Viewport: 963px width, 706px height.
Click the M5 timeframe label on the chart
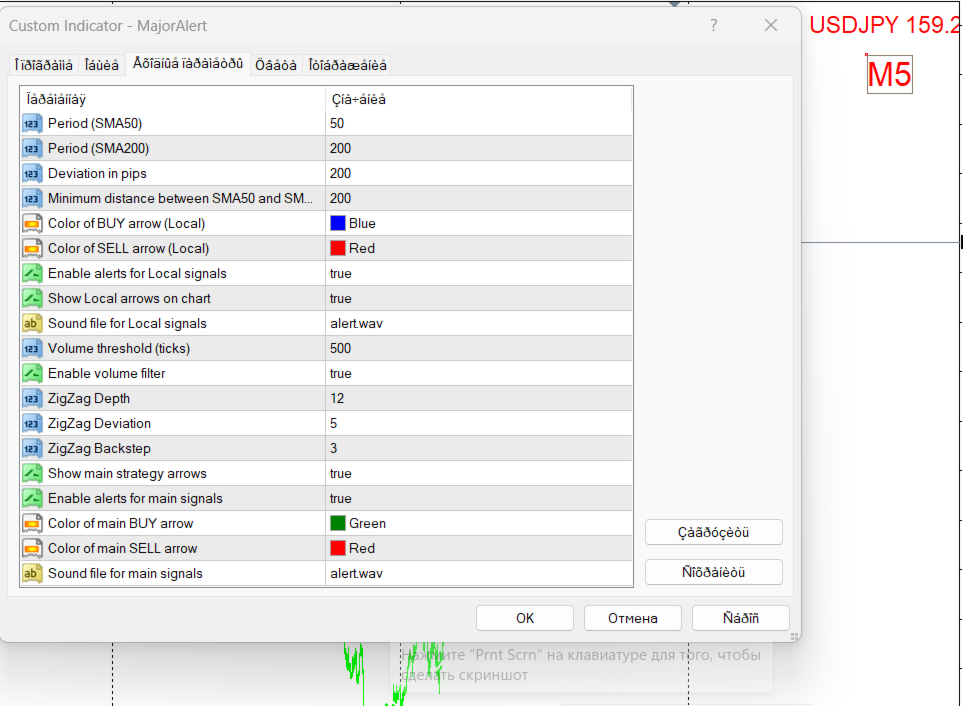click(x=889, y=75)
